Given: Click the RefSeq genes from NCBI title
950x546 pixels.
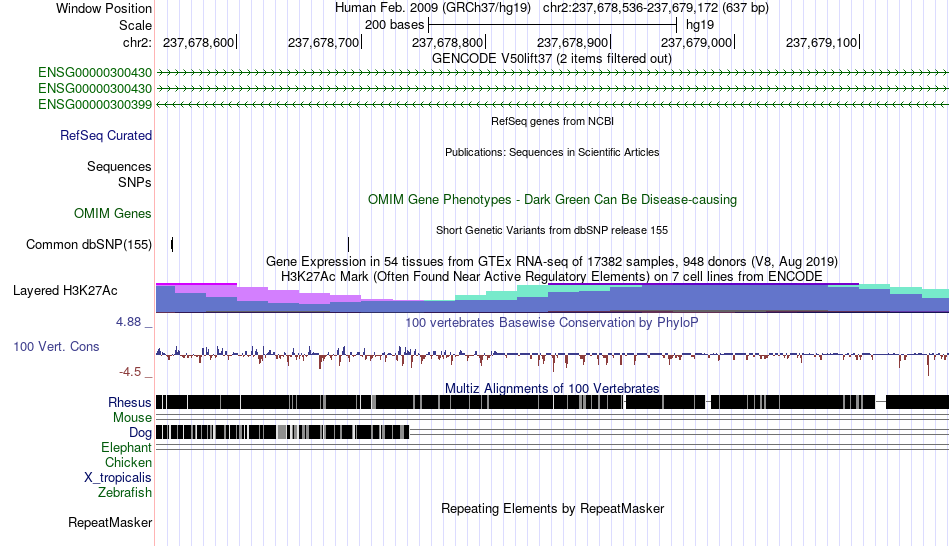Looking at the screenshot, I should click(x=552, y=121).
